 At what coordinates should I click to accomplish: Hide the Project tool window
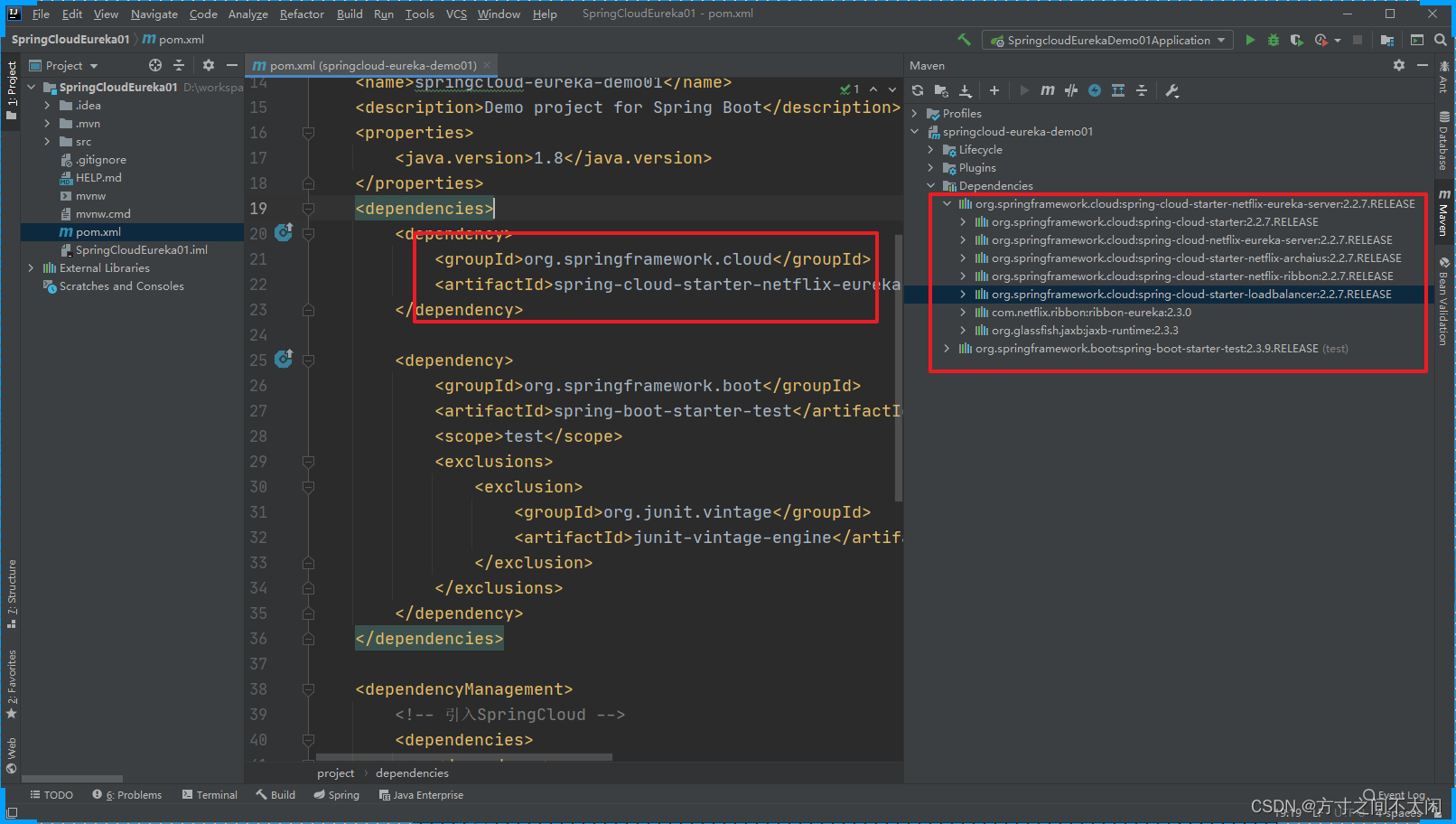(x=232, y=65)
